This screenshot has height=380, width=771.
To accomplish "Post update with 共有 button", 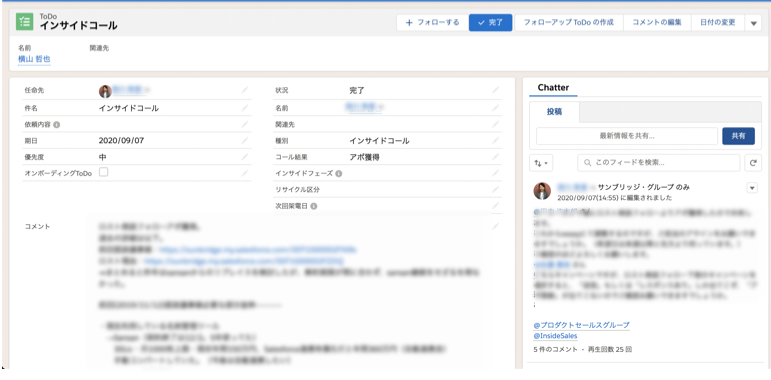I will (x=738, y=136).
